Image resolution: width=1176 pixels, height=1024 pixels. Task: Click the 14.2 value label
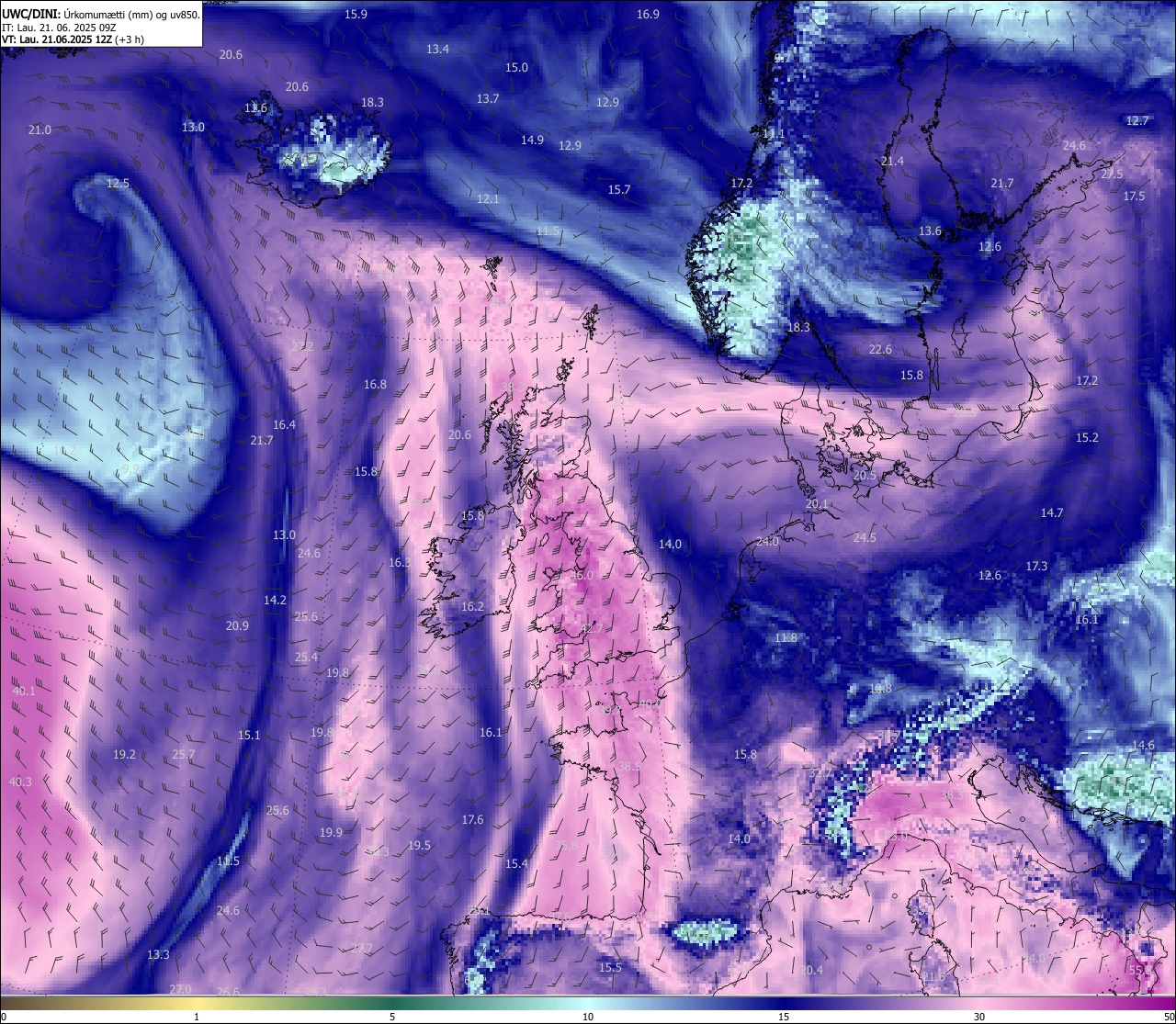[275, 601]
